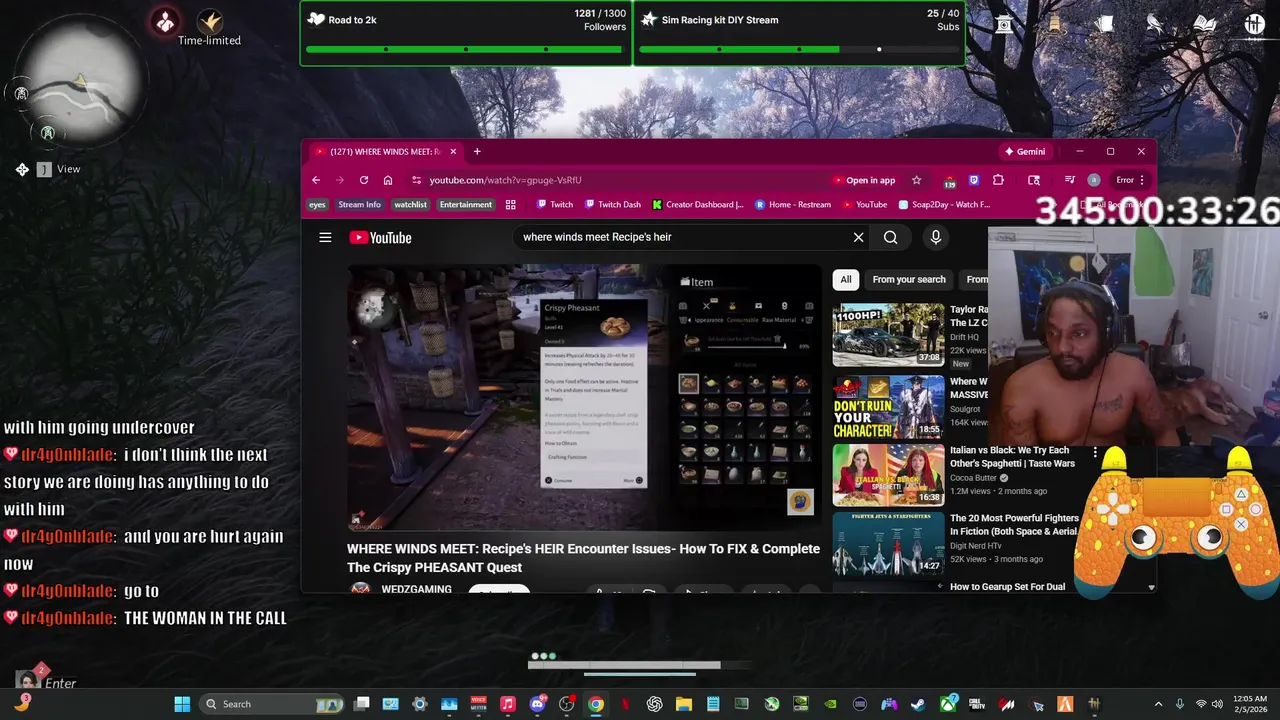Open the Twitch bookmark
Screen dimensions: 1280x720
(555, 205)
